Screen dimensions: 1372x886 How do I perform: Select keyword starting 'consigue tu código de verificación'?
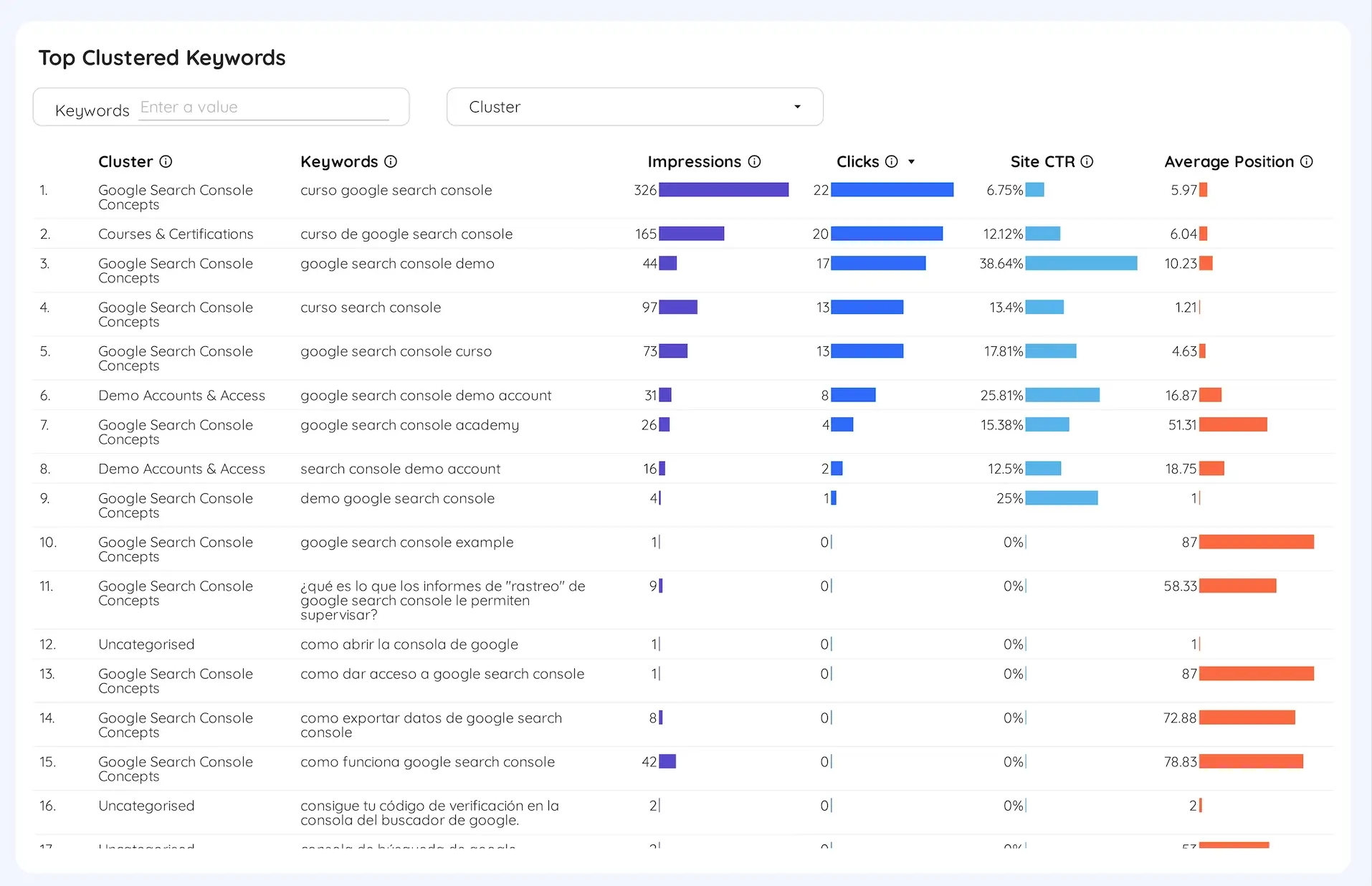coord(429,813)
